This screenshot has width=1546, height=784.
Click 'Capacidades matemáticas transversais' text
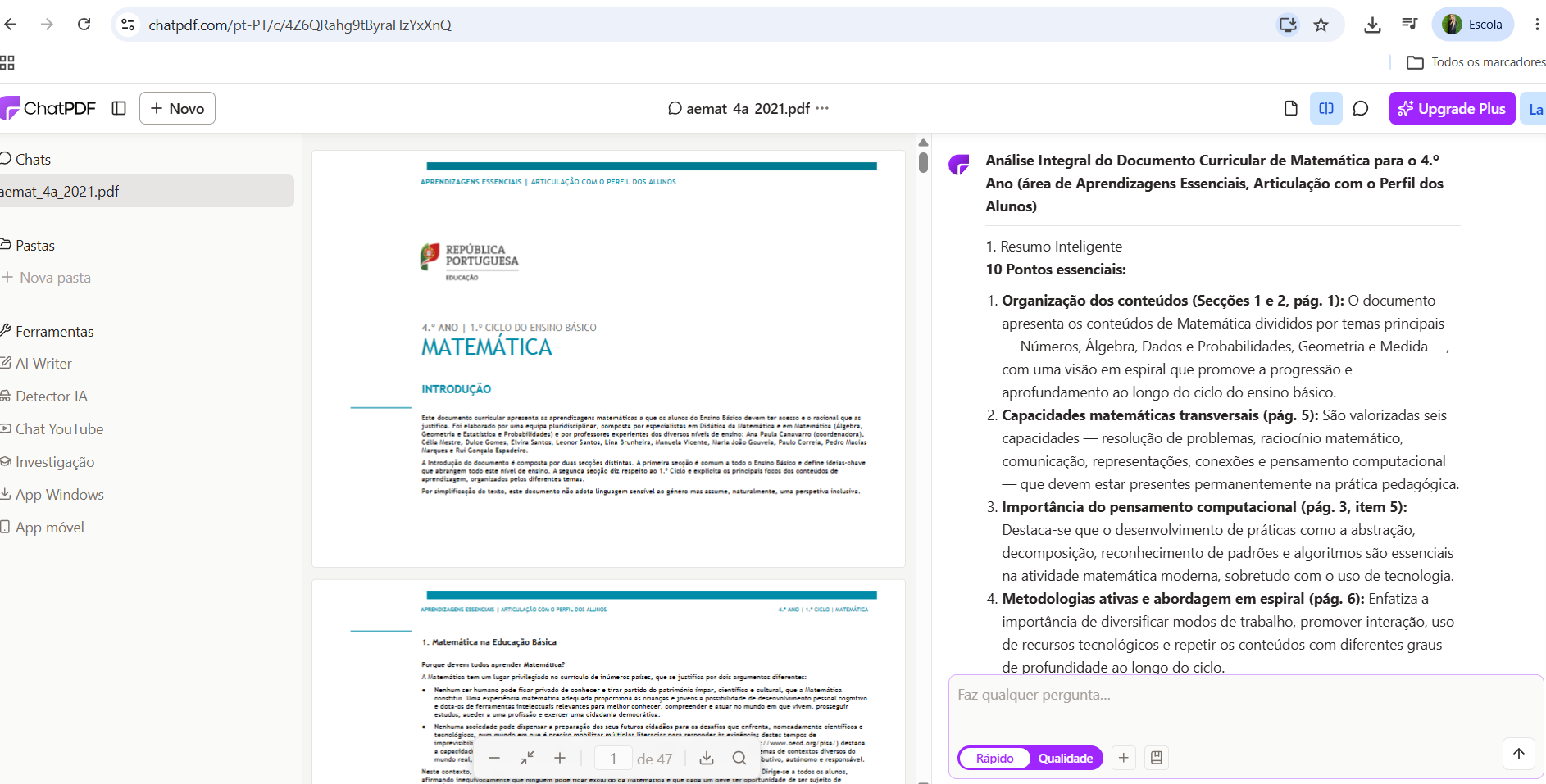[x=1130, y=415]
